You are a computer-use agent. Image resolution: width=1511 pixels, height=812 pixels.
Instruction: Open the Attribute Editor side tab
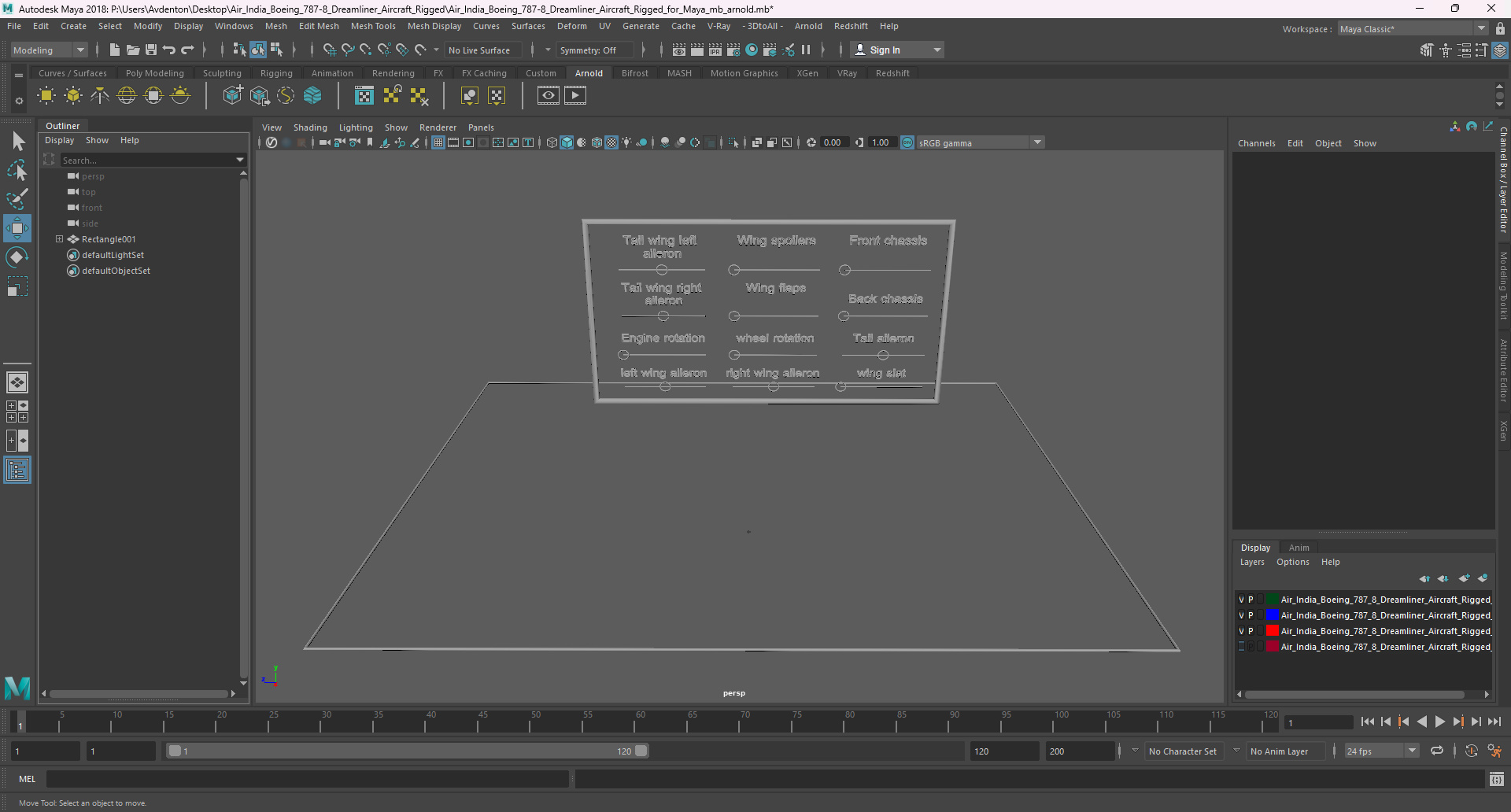1502,370
